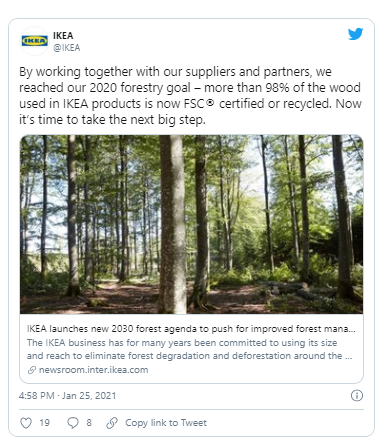Open the forest photo preview
386x446 pixels.
click(x=191, y=224)
